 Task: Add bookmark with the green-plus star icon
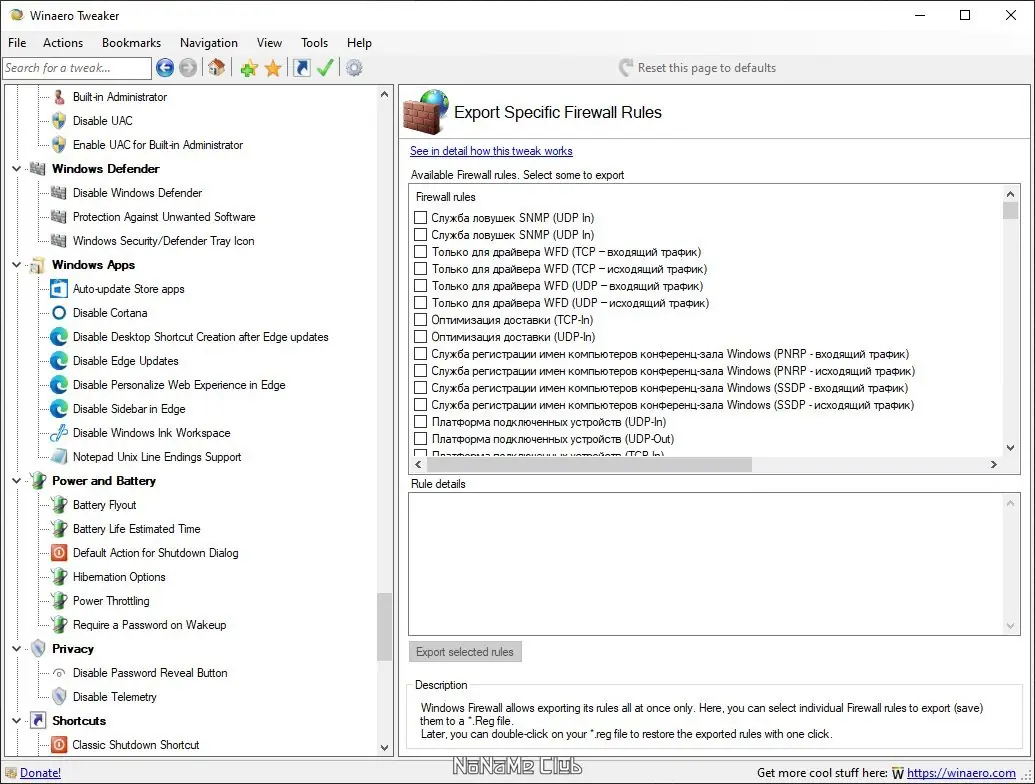click(x=249, y=67)
